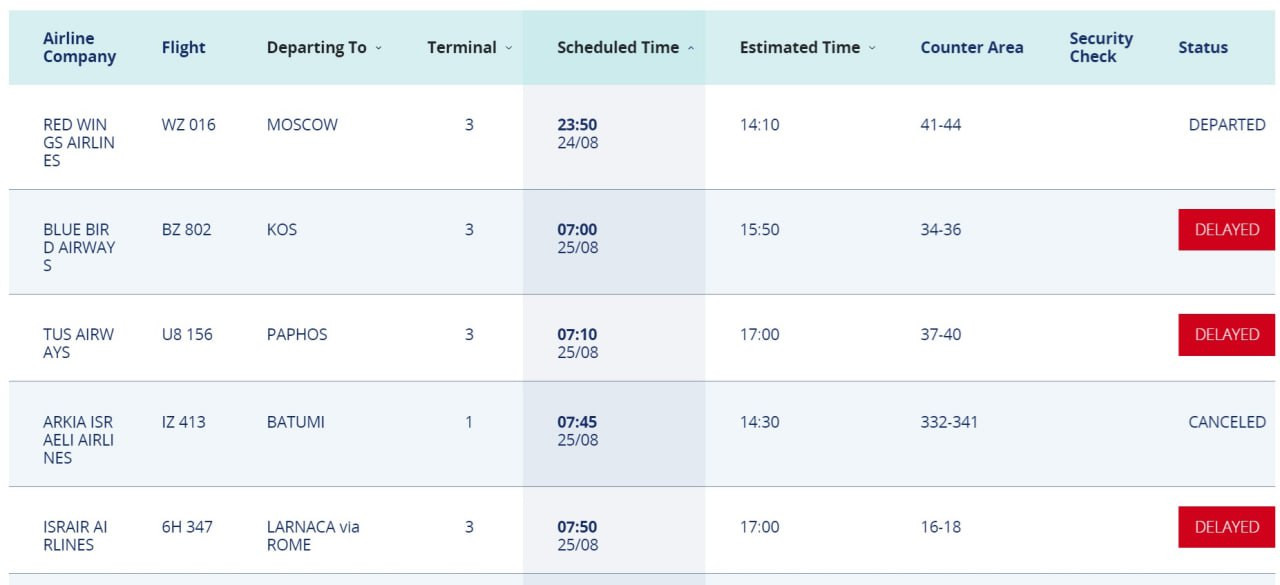The width and height of the screenshot is (1280, 585).
Task: Click the Airline Company column header
Action: pos(79,47)
